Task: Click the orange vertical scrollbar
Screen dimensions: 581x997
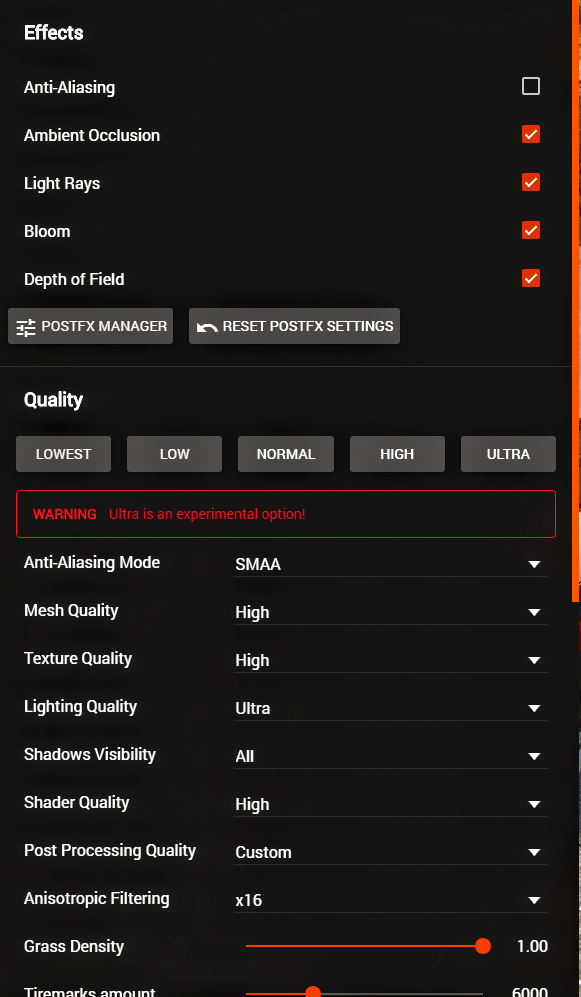Action: pyautogui.click(x=576, y=300)
